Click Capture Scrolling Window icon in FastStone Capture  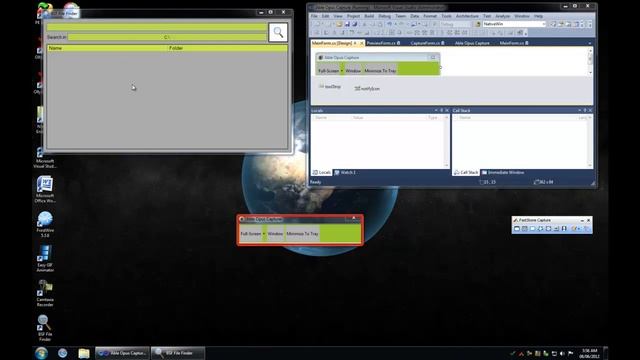[x=556, y=229]
